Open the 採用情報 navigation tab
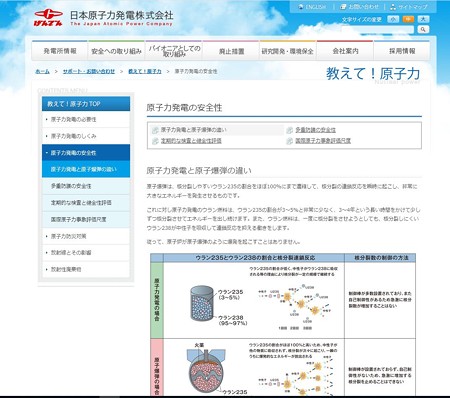 click(402, 51)
